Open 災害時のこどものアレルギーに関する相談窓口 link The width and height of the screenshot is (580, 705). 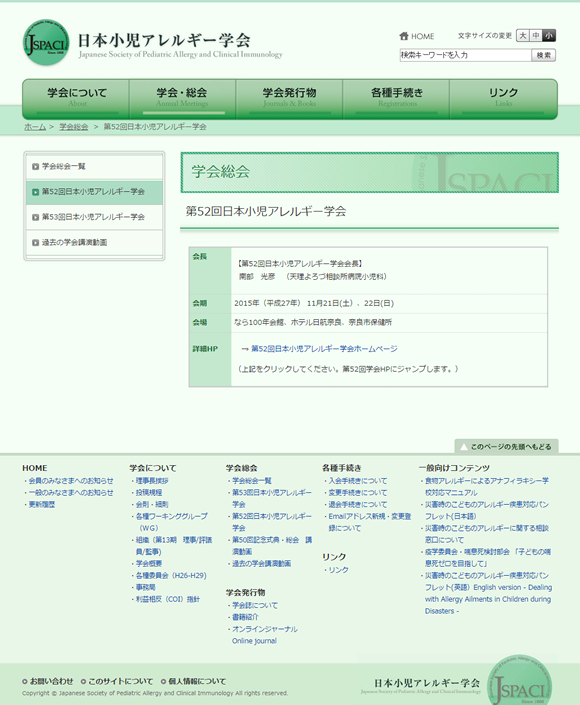tap(487, 534)
